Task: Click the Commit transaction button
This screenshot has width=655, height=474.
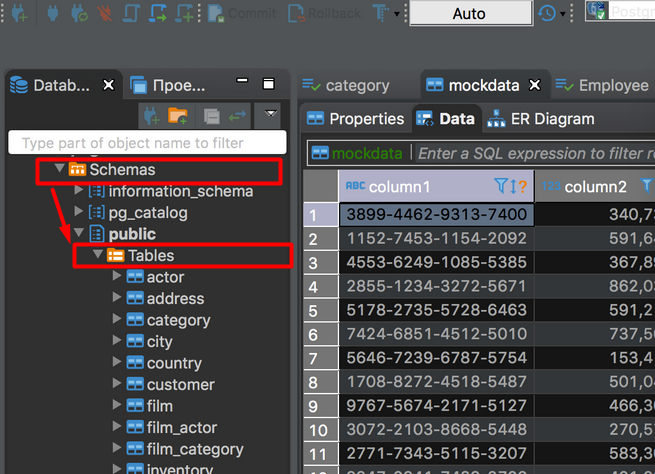Action: coord(242,13)
